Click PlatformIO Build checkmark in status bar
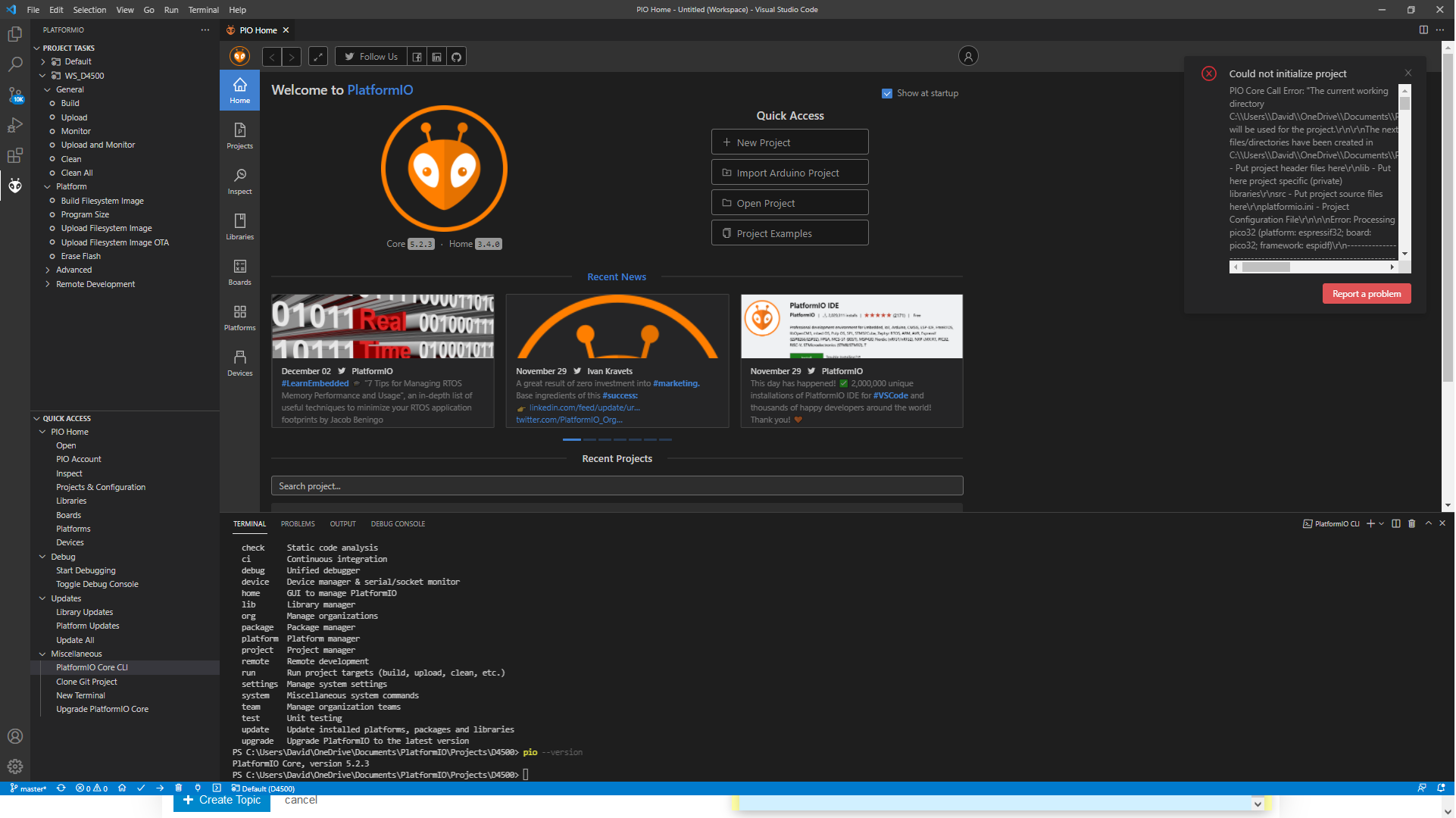This screenshot has width=1456, height=818. (x=141, y=788)
